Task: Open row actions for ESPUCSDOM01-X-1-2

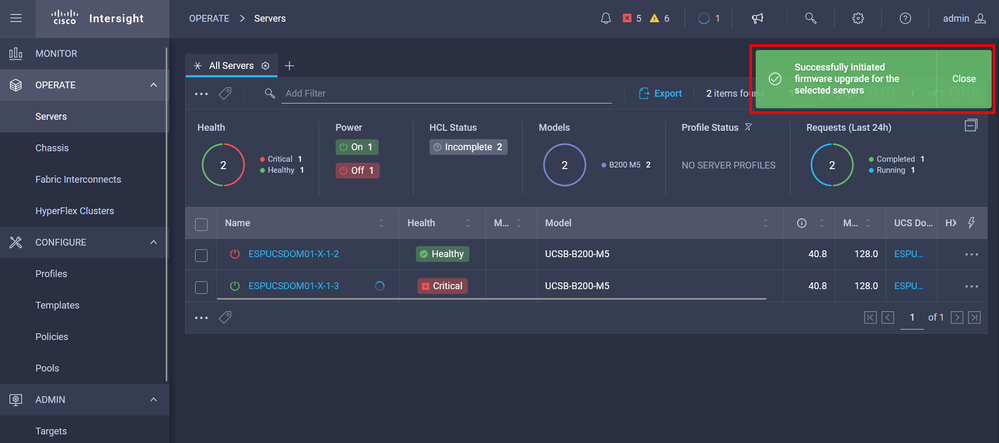Action: [971, 254]
